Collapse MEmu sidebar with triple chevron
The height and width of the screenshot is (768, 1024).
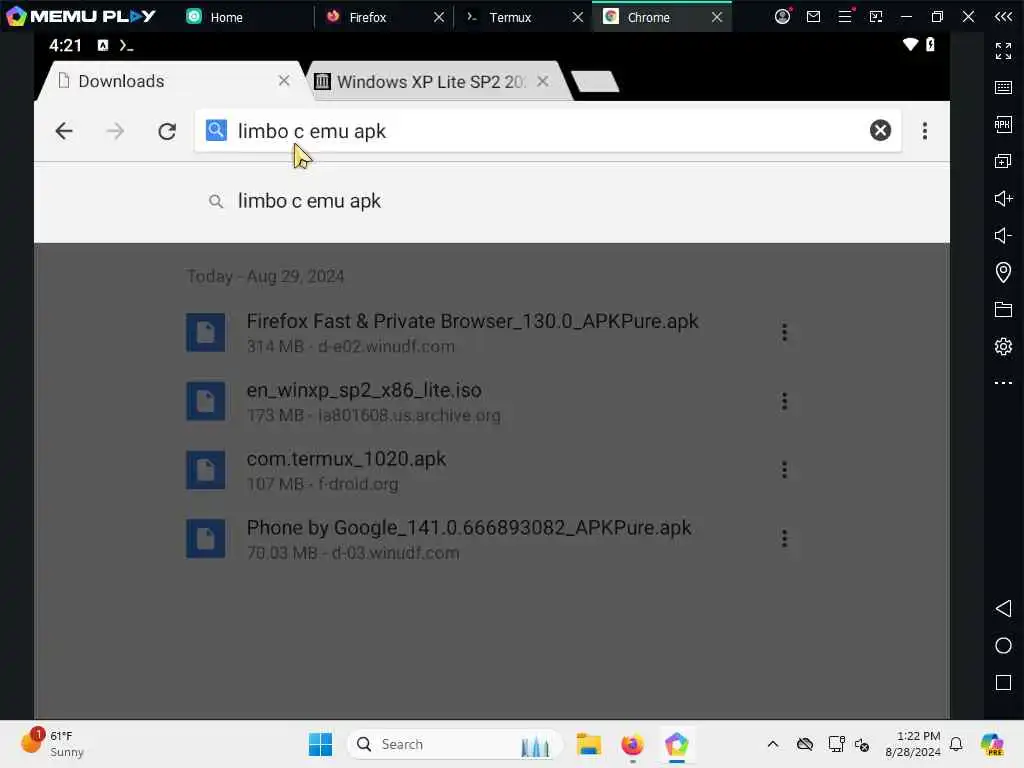click(1003, 16)
